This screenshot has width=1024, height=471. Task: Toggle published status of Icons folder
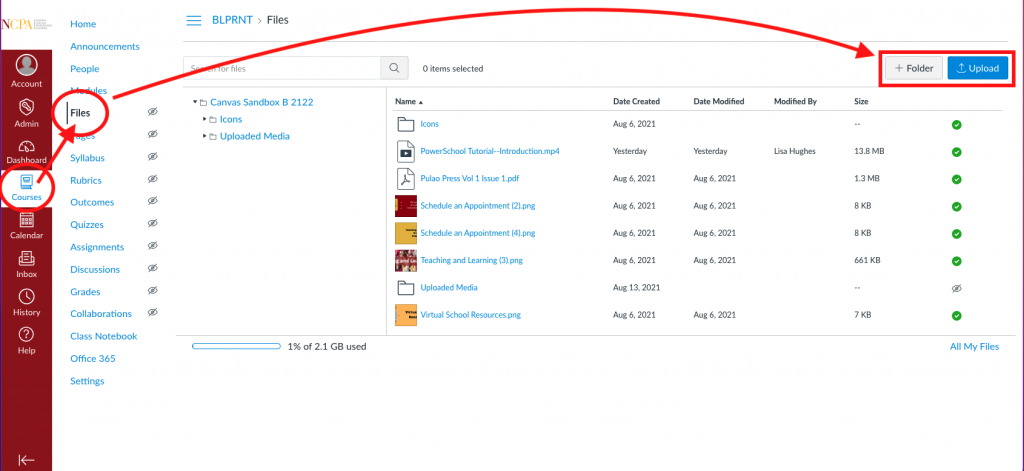pyautogui.click(x=956, y=124)
